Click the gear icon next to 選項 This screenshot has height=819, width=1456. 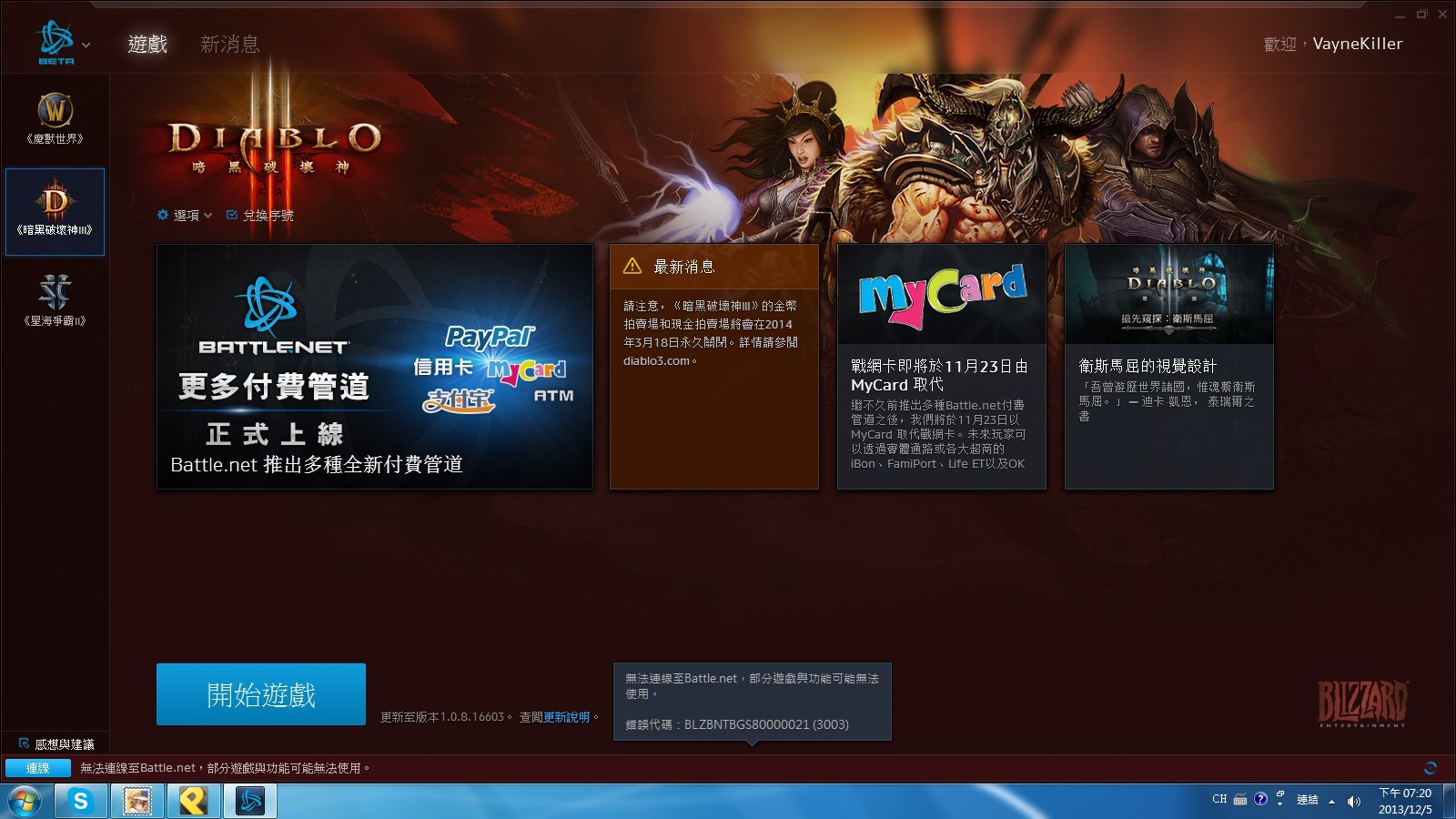(163, 215)
